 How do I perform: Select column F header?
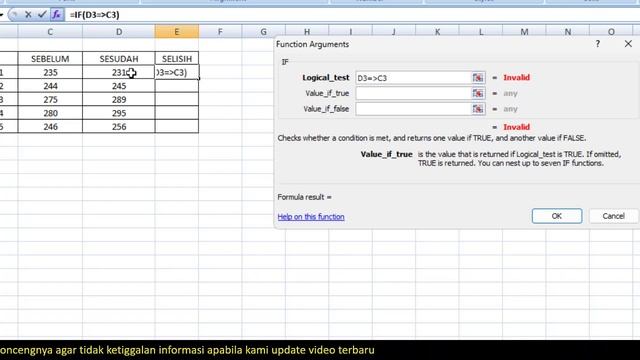click(x=220, y=31)
